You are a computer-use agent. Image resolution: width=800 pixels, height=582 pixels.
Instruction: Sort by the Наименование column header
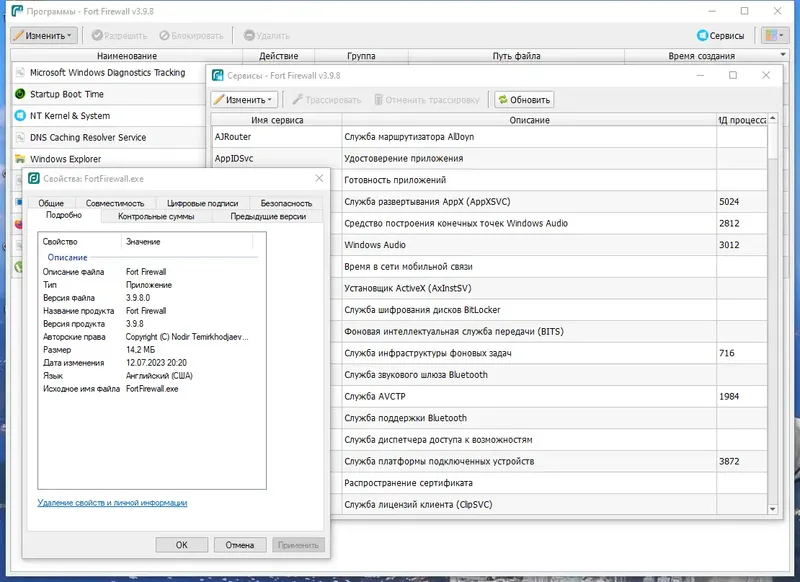tap(127, 56)
